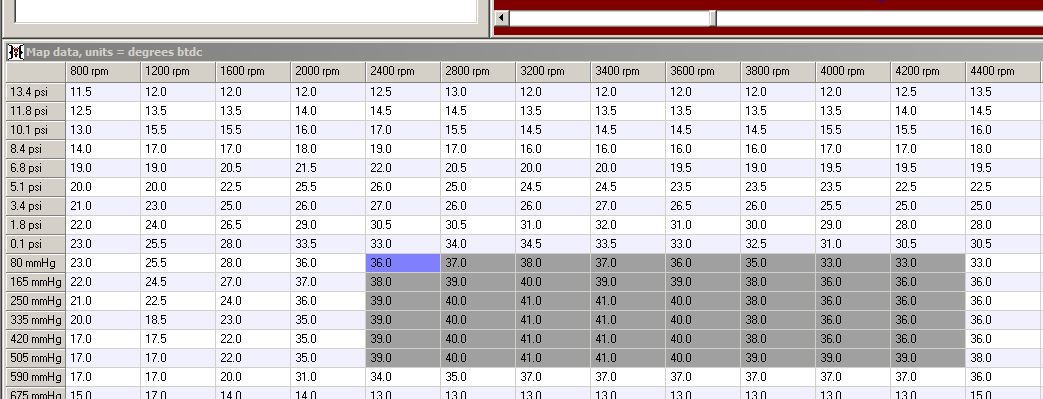Screen dimensions: 1043x399
Task: Select highlighted 36.0 cell at 80 mmHg, 2400 rpm
Action: [403, 263]
